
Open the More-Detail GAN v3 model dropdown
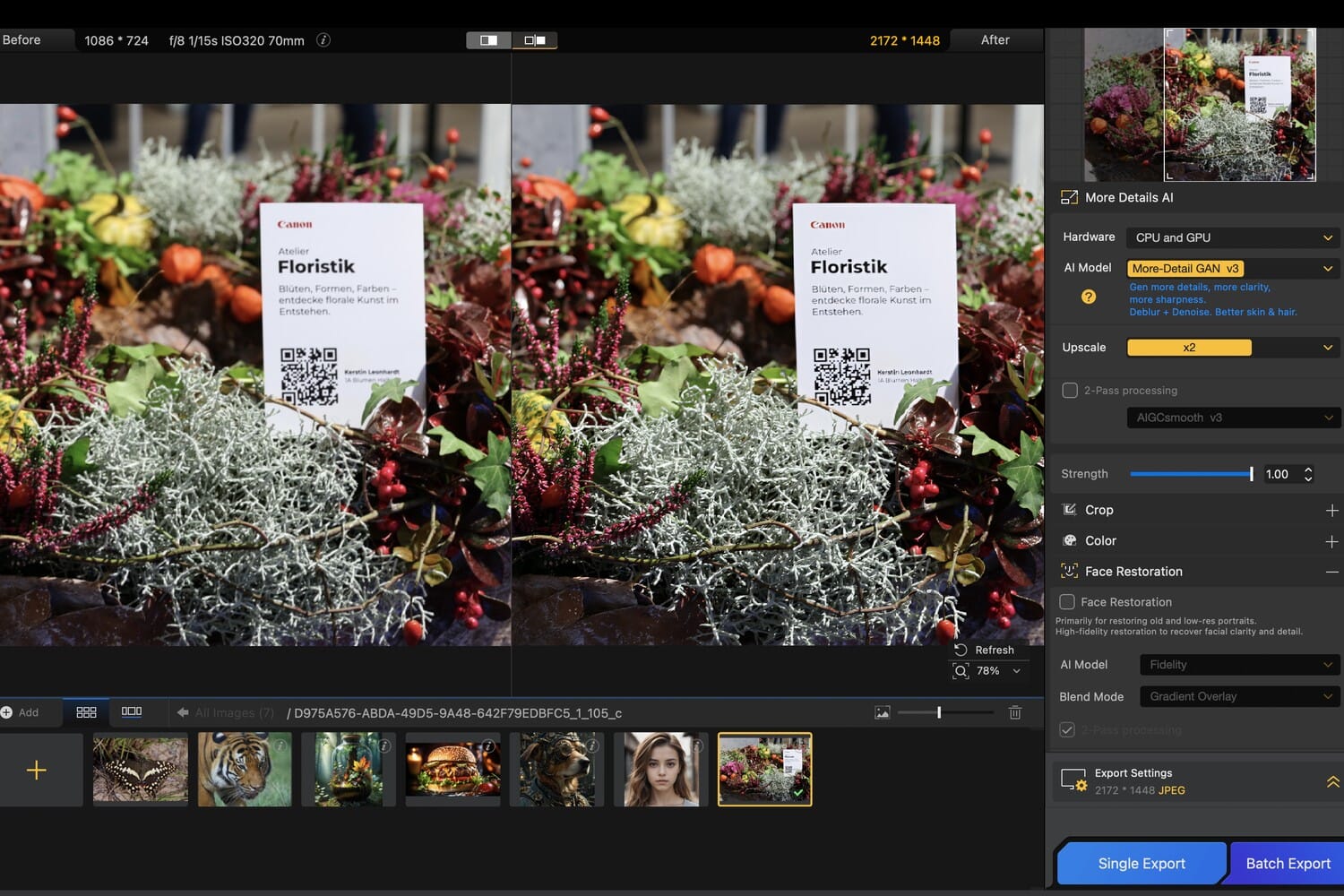coord(1233,268)
